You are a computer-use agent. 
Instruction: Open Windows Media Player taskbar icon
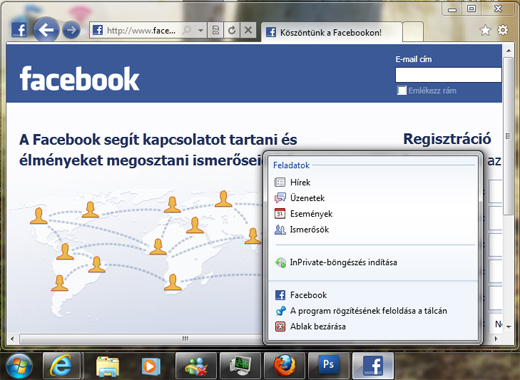pyautogui.click(x=151, y=366)
